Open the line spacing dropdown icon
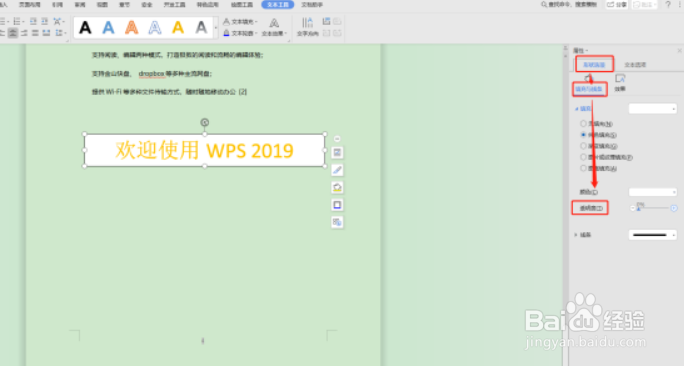The width and height of the screenshot is (684, 366). (x=60, y=33)
